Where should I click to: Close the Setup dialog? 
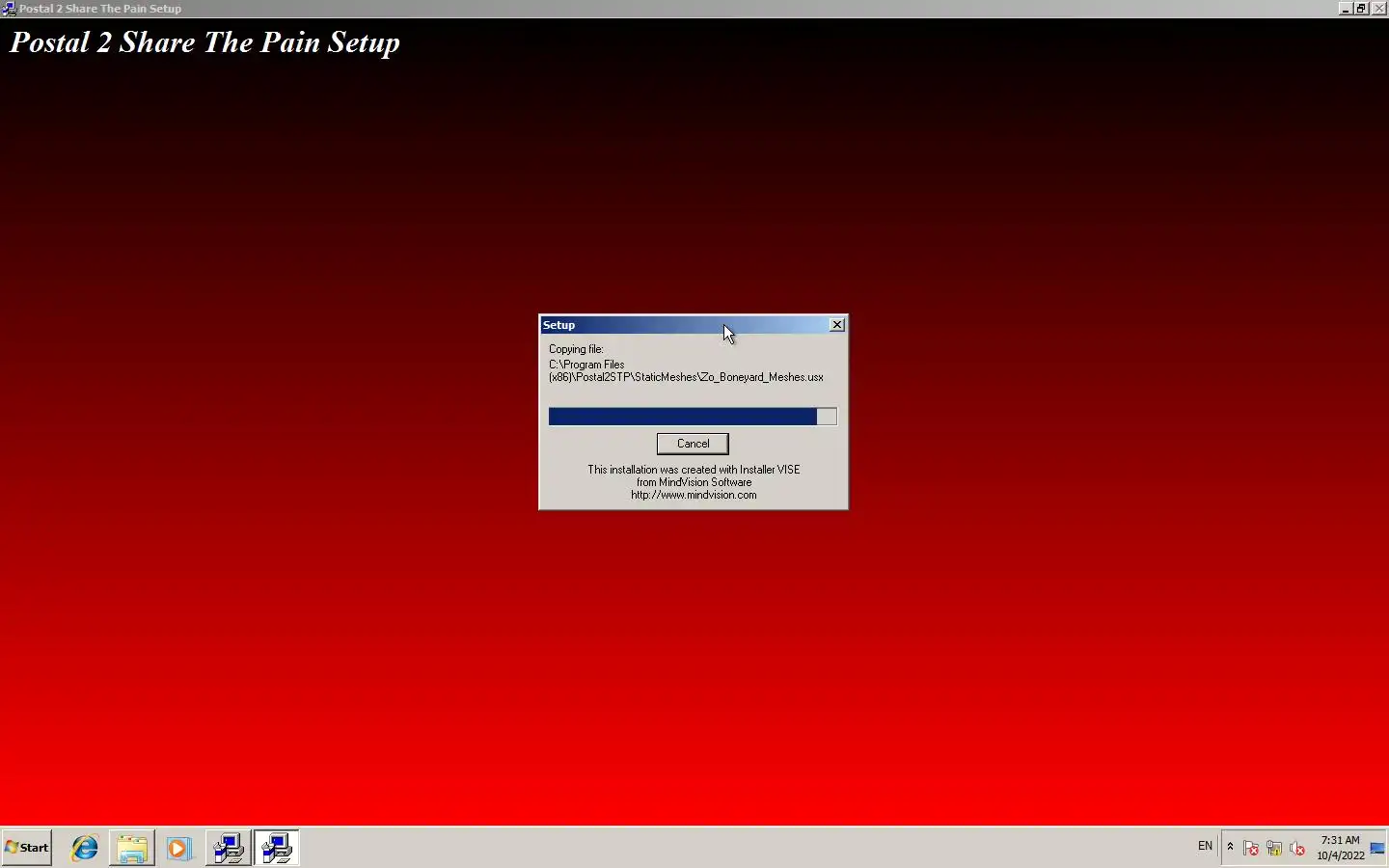[x=837, y=325]
